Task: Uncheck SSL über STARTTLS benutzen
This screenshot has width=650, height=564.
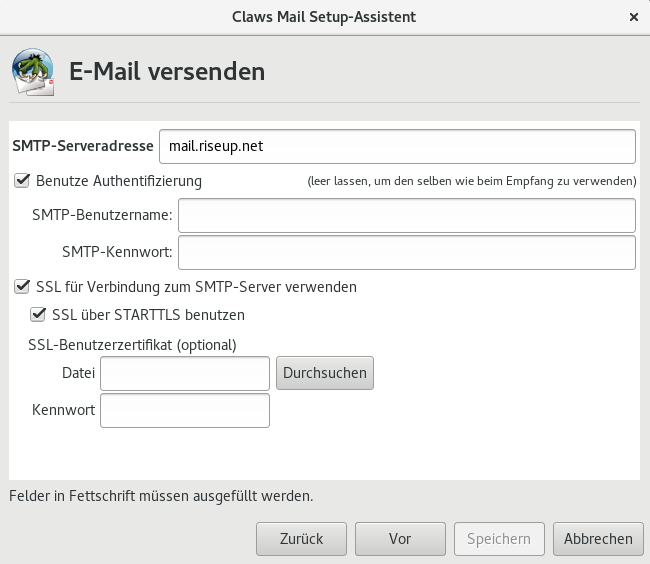Action: click(38, 314)
